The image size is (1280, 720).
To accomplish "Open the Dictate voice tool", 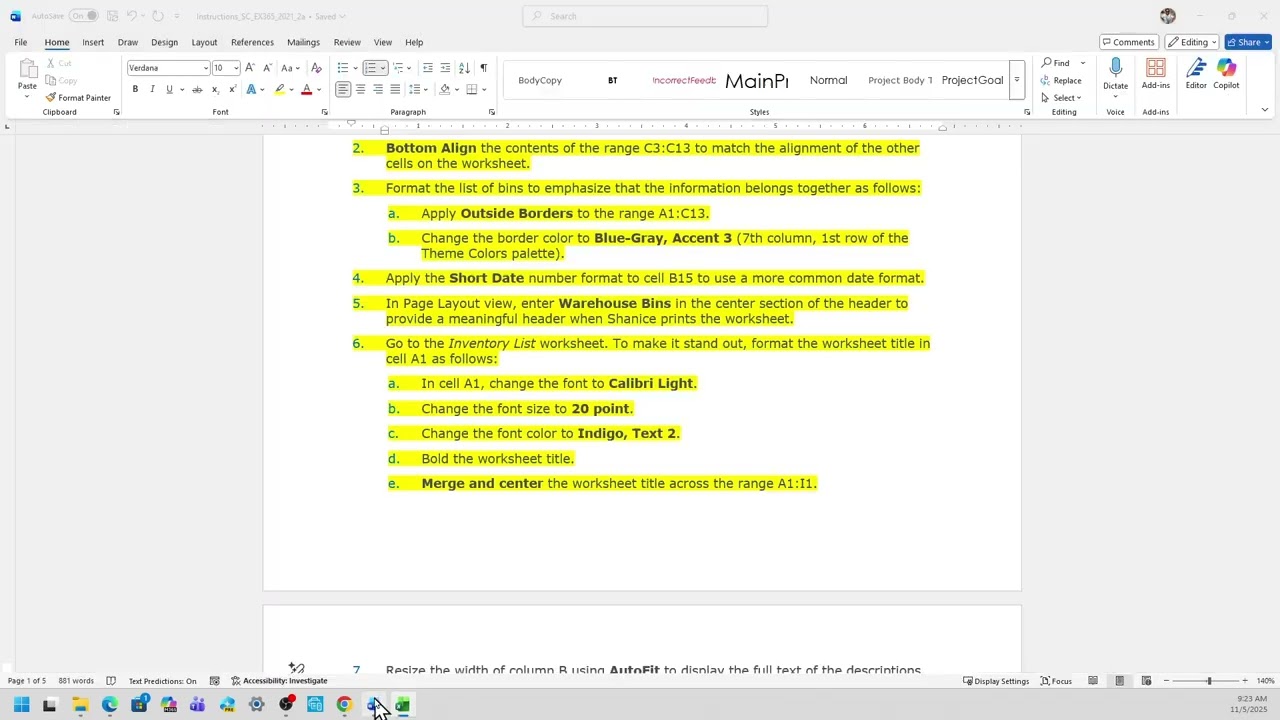I will click(1115, 76).
